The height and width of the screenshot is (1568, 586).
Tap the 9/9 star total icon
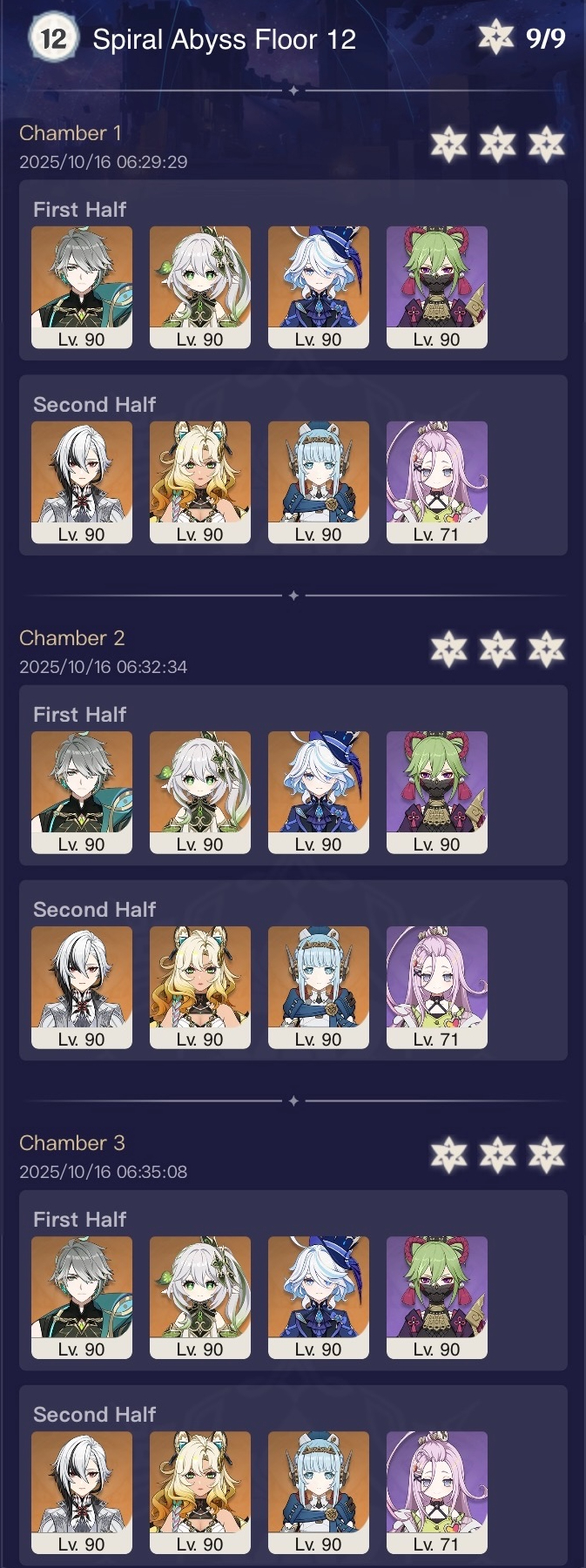496,37
